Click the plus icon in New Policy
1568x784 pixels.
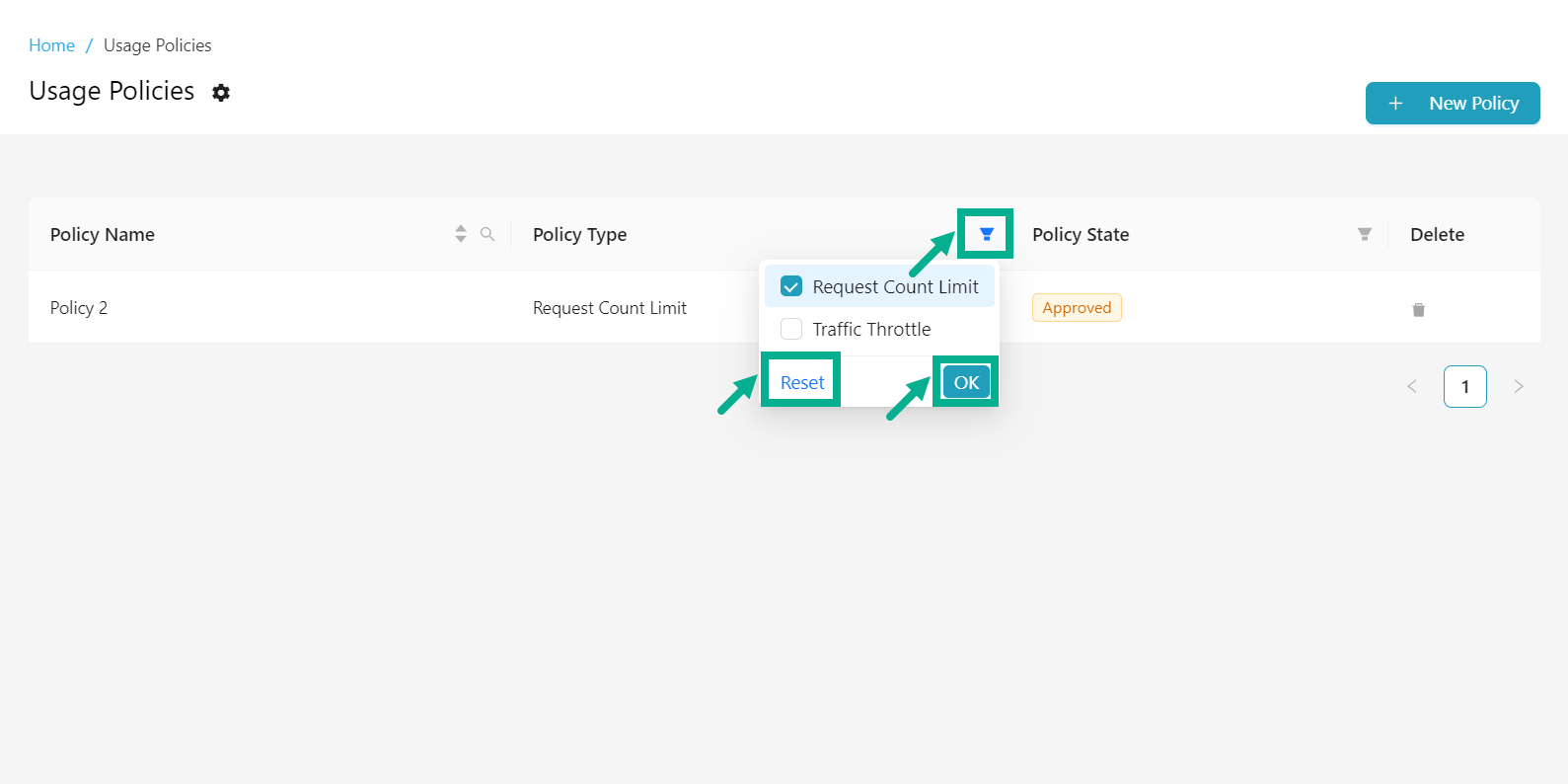tap(1395, 104)
